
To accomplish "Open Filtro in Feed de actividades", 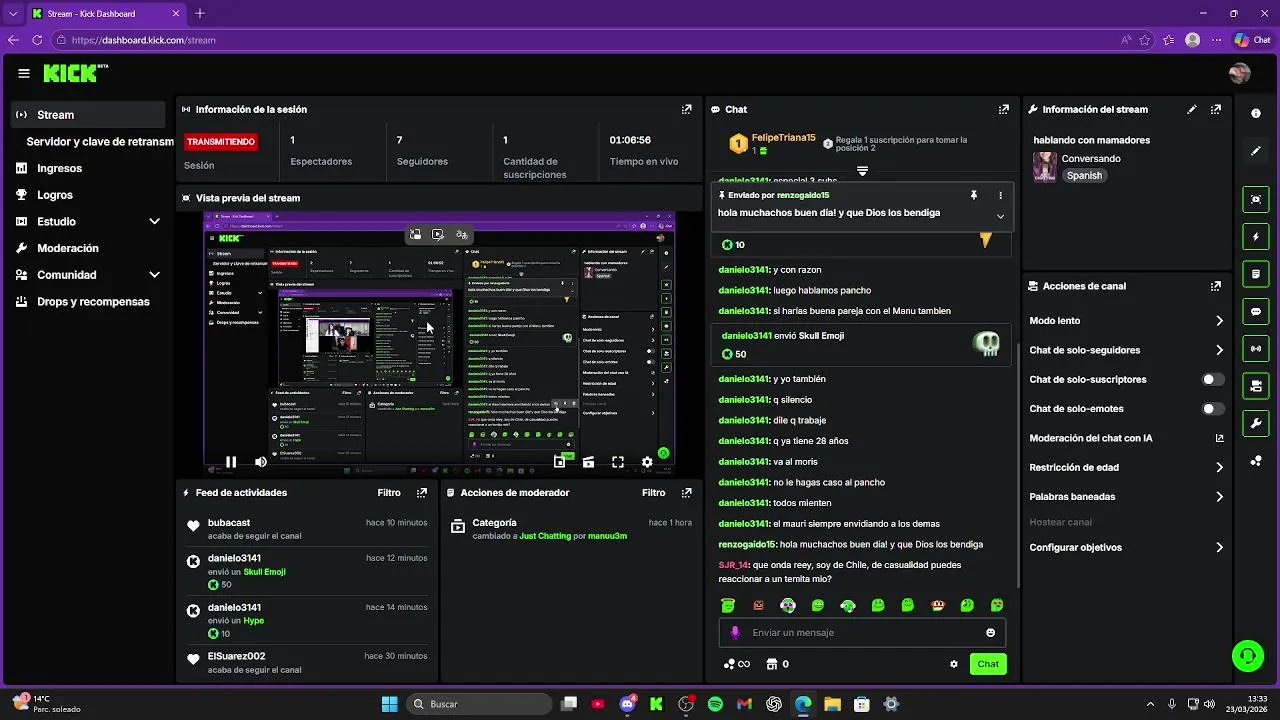I will point(389,493).
